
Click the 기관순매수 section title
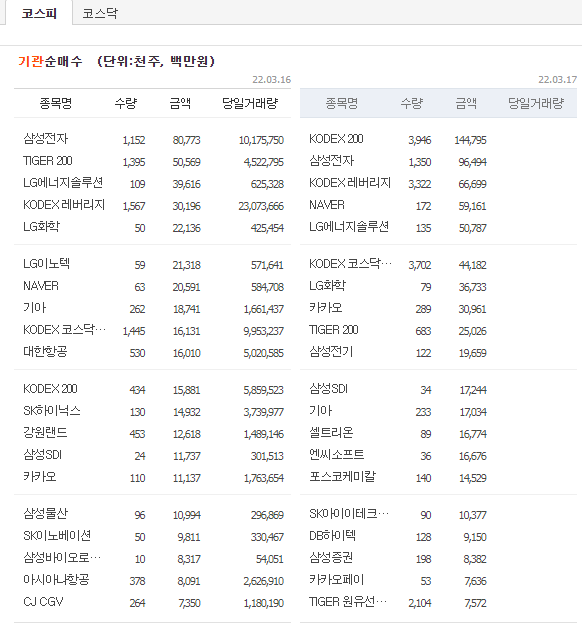point(50,62)
